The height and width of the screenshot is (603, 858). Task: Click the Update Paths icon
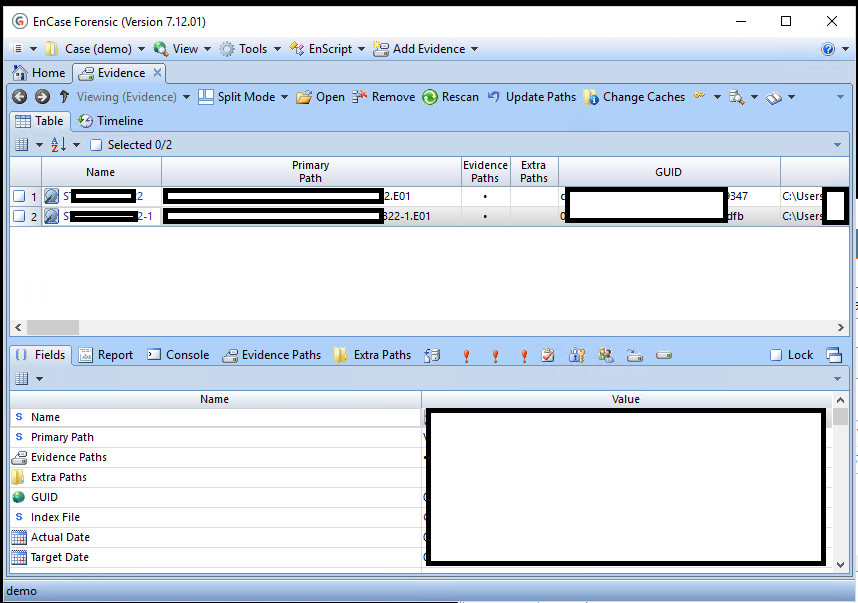click(x=494, y=97)
